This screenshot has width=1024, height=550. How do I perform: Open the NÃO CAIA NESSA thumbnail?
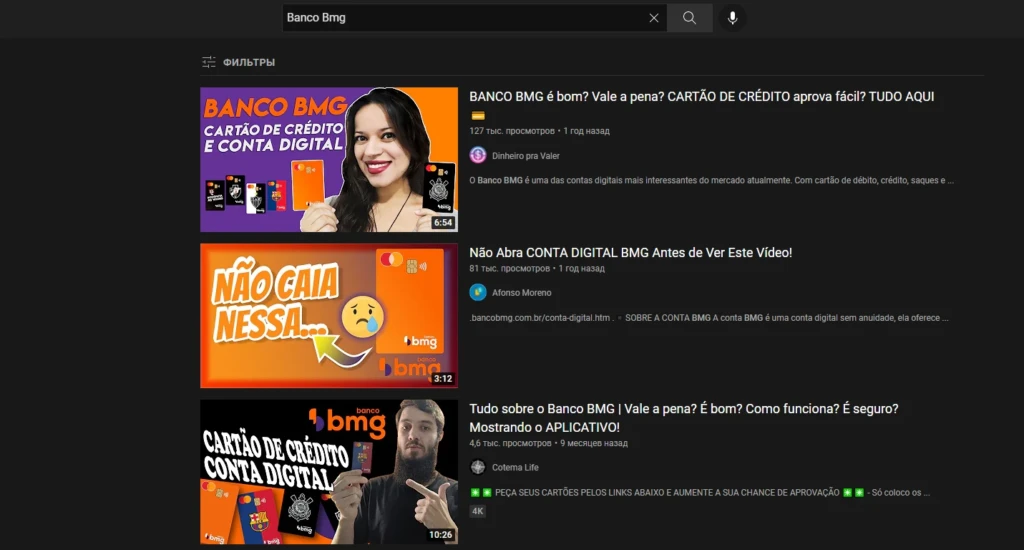click(329, 315)
